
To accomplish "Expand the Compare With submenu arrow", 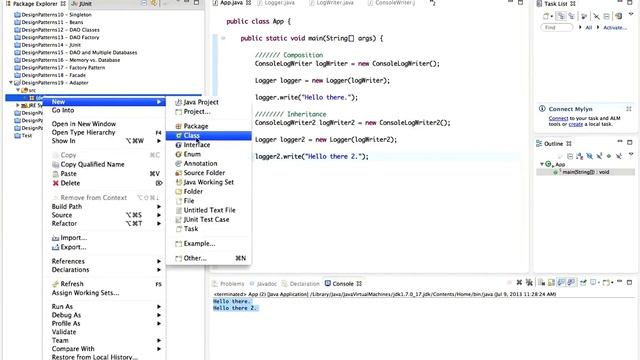I will [x=159, y=349].
